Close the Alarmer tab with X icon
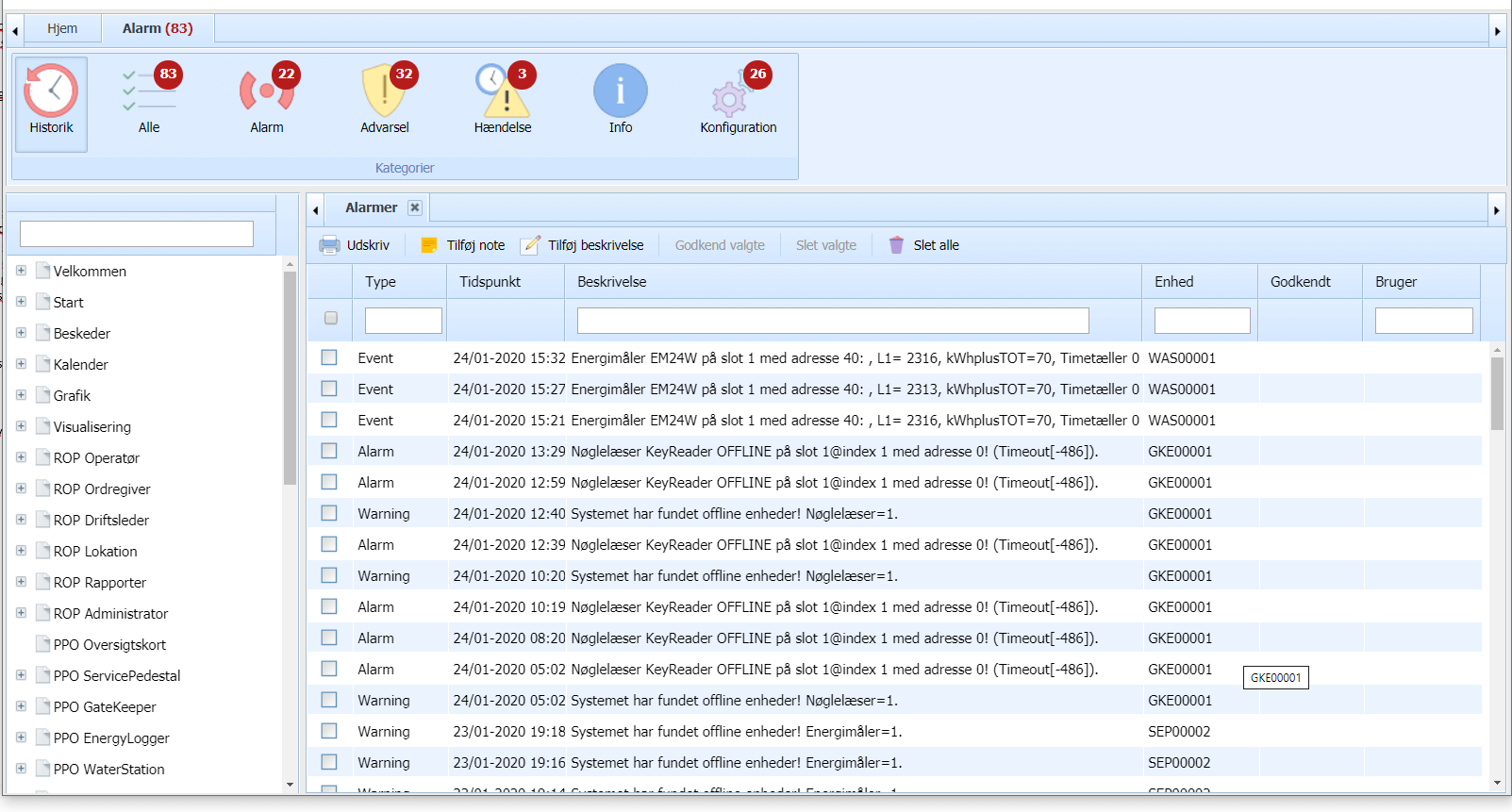 pos(415,207)
